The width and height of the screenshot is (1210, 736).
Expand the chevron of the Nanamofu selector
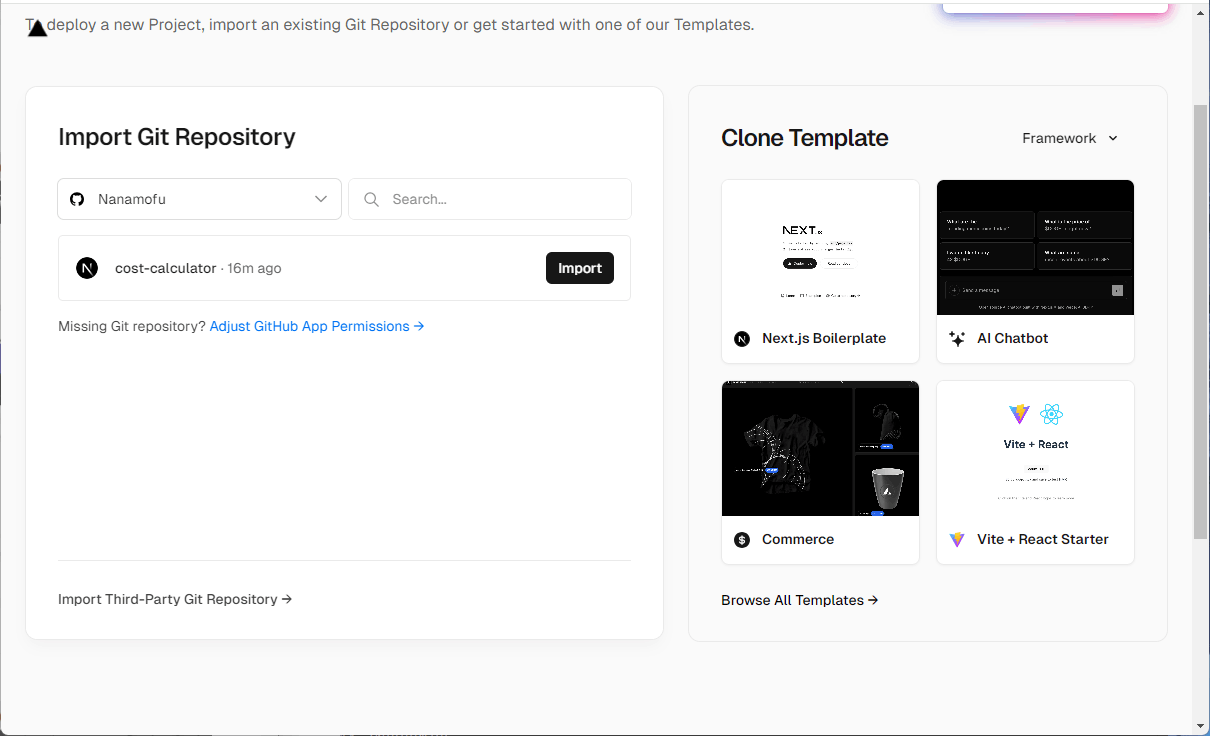click(x=321, y=199)
